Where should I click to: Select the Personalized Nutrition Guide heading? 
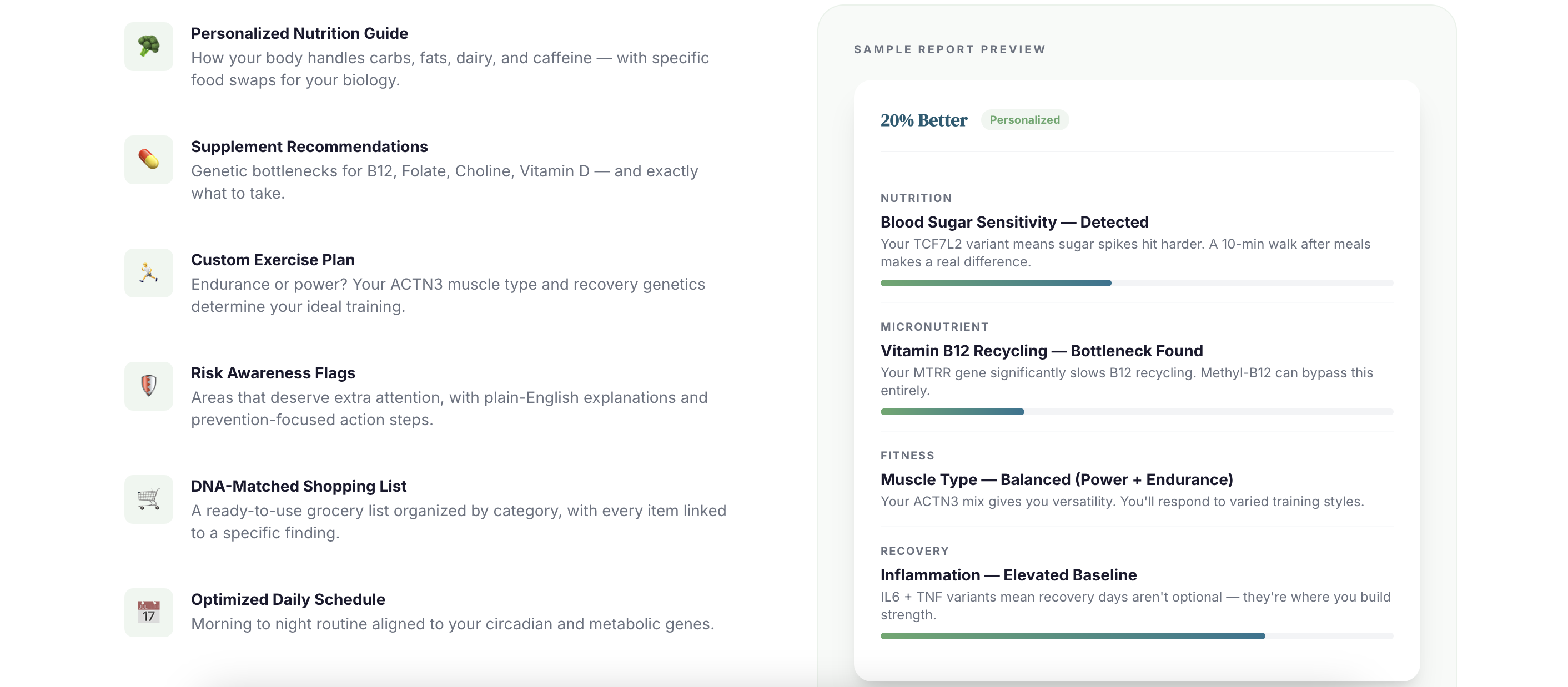pyautogui.click(x=299, y=33)
